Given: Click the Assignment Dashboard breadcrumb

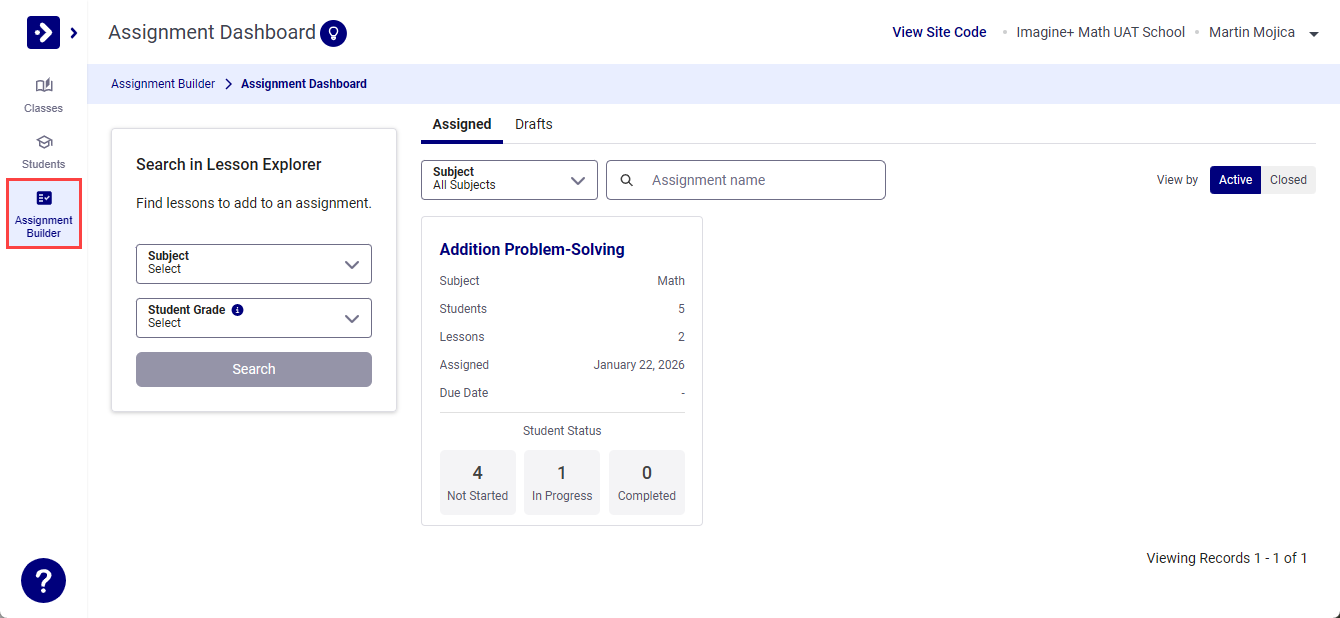Looking at the screenshot, I should (x=304, y=84).
